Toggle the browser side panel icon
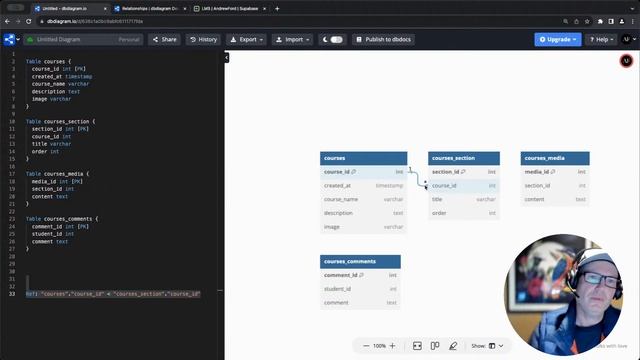The image size is (640, 360). [x=611, y=21]
